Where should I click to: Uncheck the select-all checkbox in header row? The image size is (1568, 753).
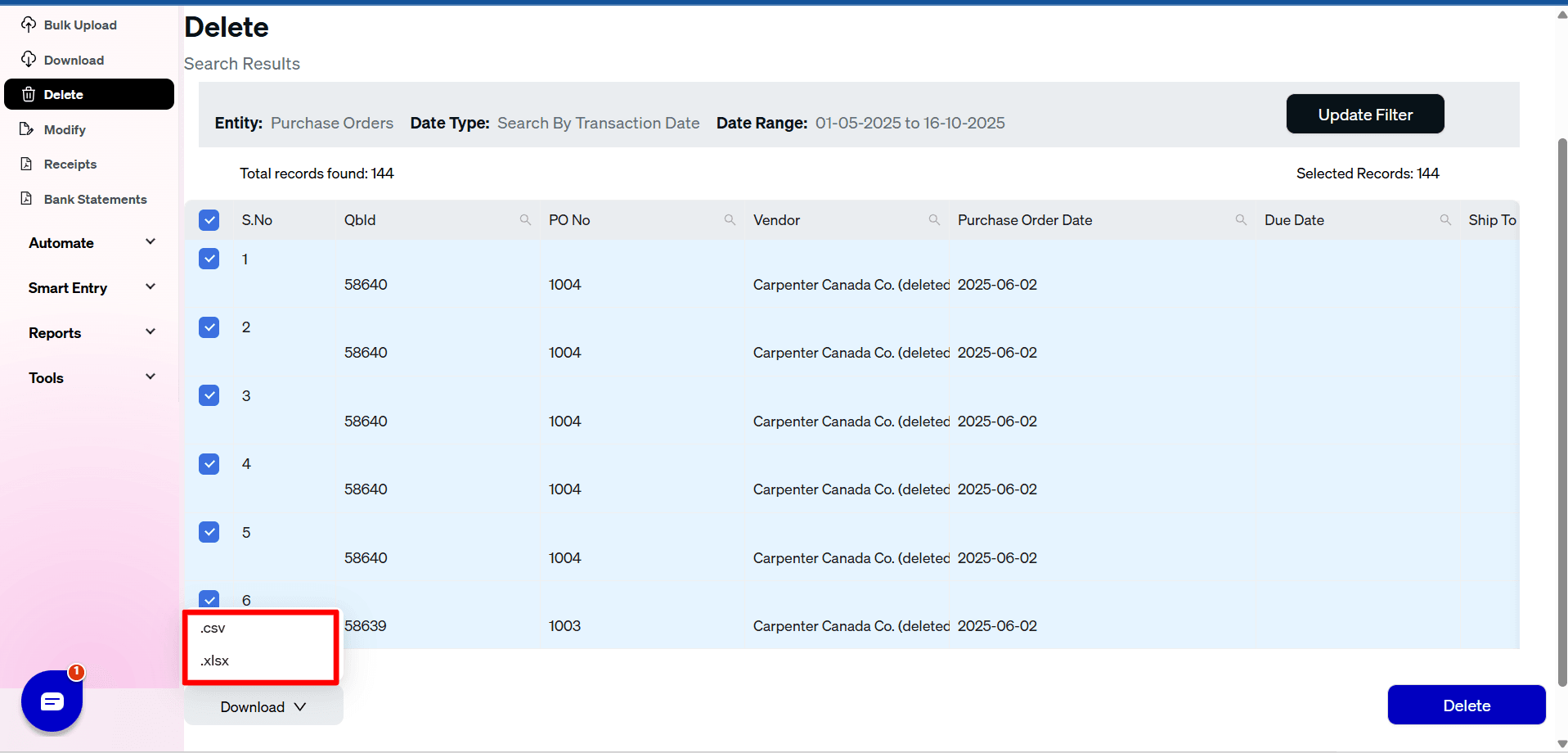click(209, 219)
